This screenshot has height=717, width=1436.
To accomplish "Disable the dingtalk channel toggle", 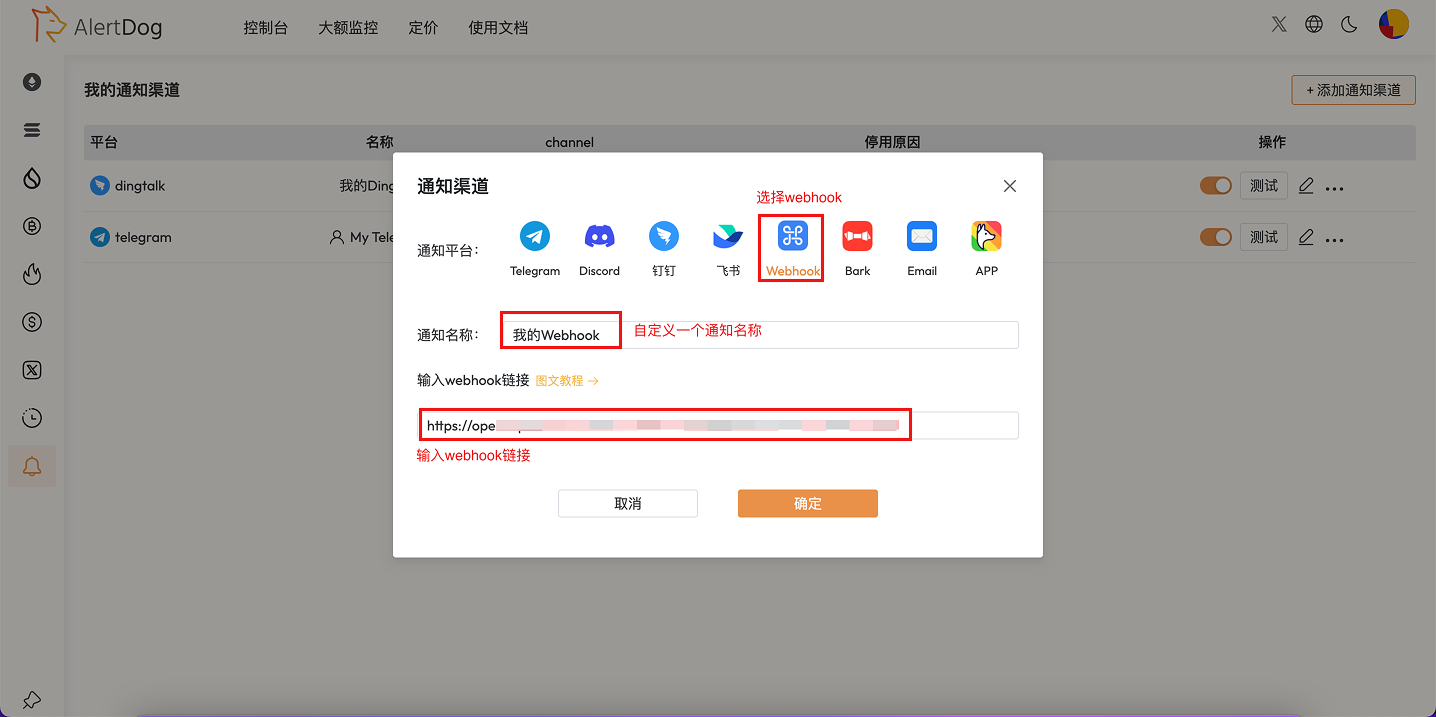I will point(1215,185).
